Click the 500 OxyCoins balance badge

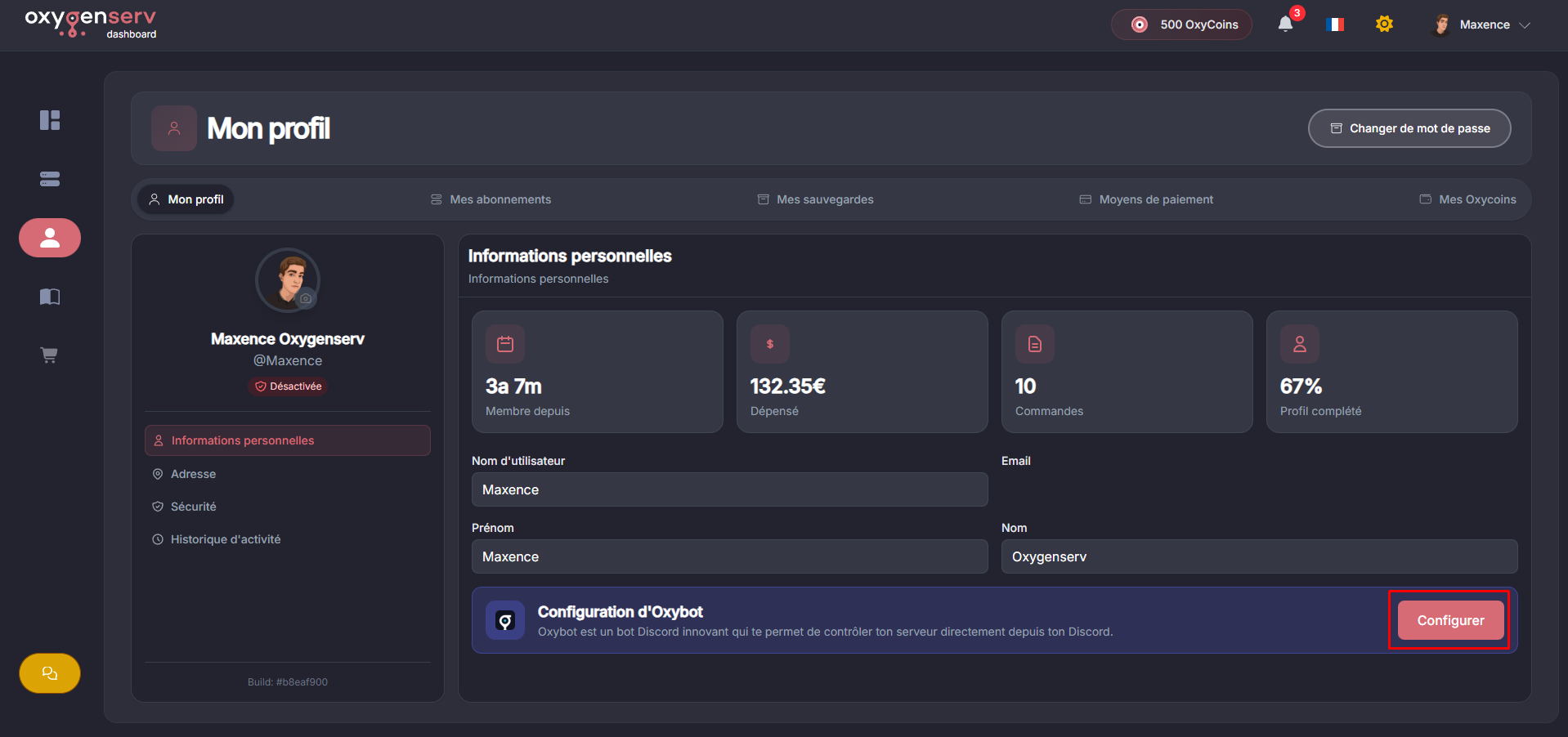tap(1181, 25)
